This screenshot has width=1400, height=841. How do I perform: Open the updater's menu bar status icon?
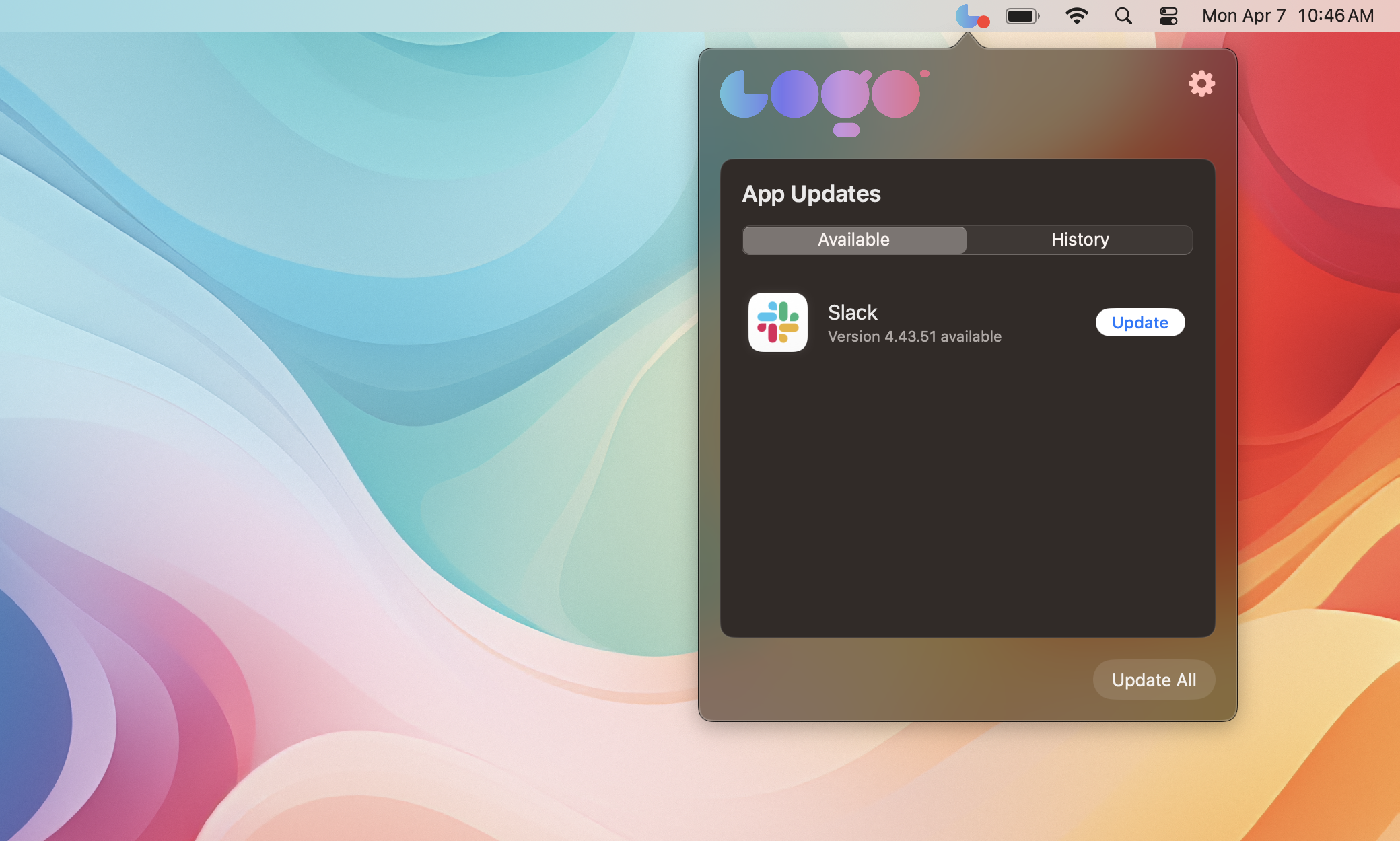(x=972, y=15)
